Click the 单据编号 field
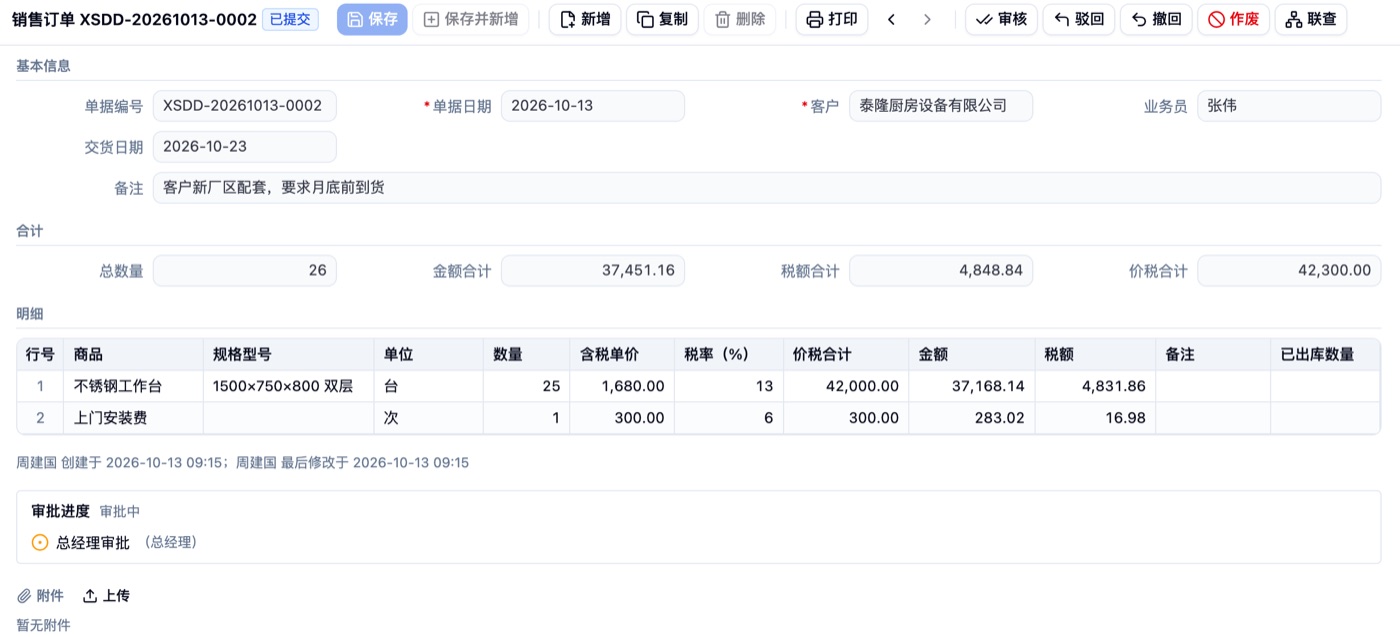 coord(244,106)
